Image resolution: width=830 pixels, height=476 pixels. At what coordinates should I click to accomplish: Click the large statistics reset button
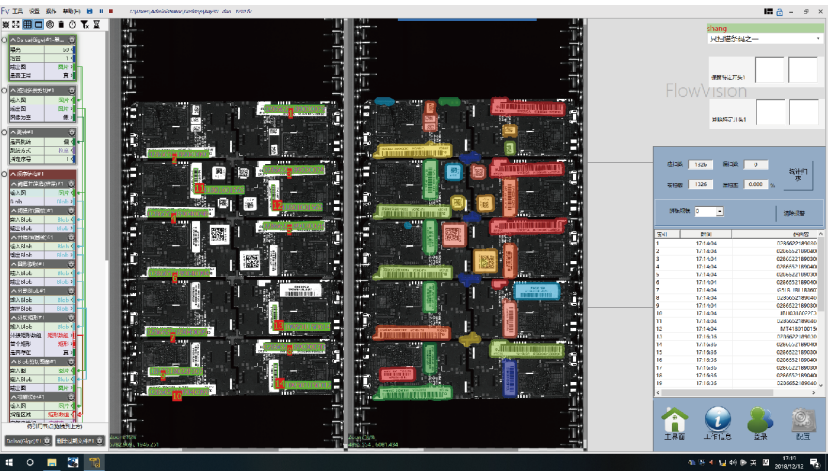[798, 175]
